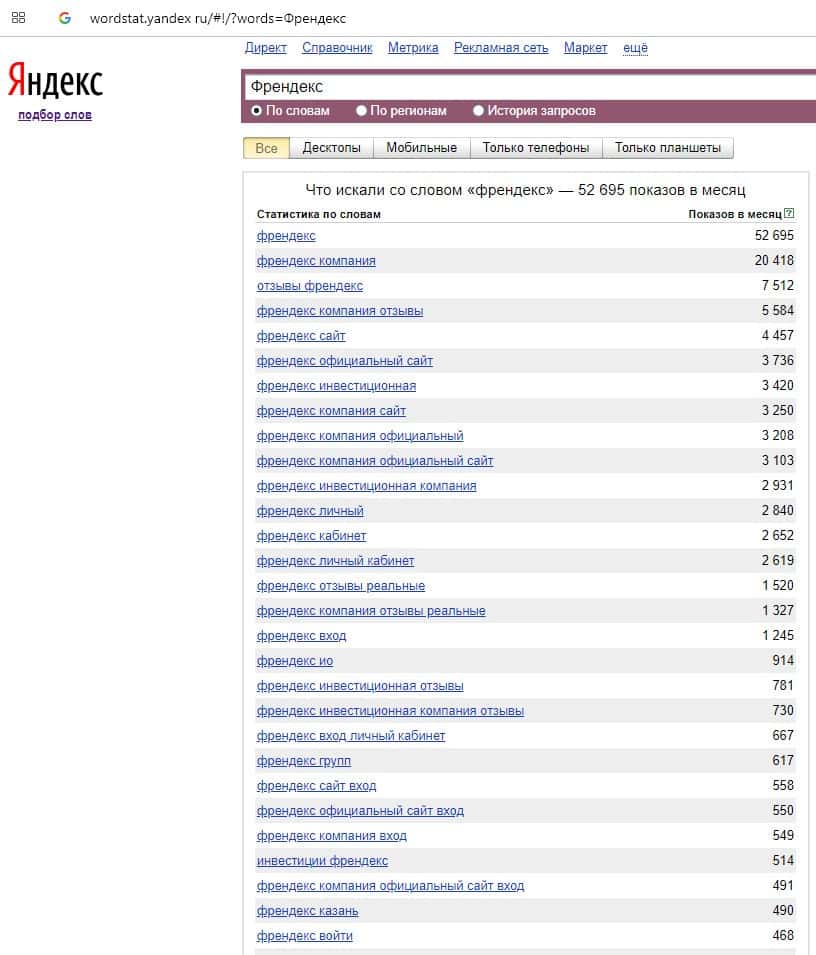Open the френдекс казань keyword link

[x=308, y=910]
